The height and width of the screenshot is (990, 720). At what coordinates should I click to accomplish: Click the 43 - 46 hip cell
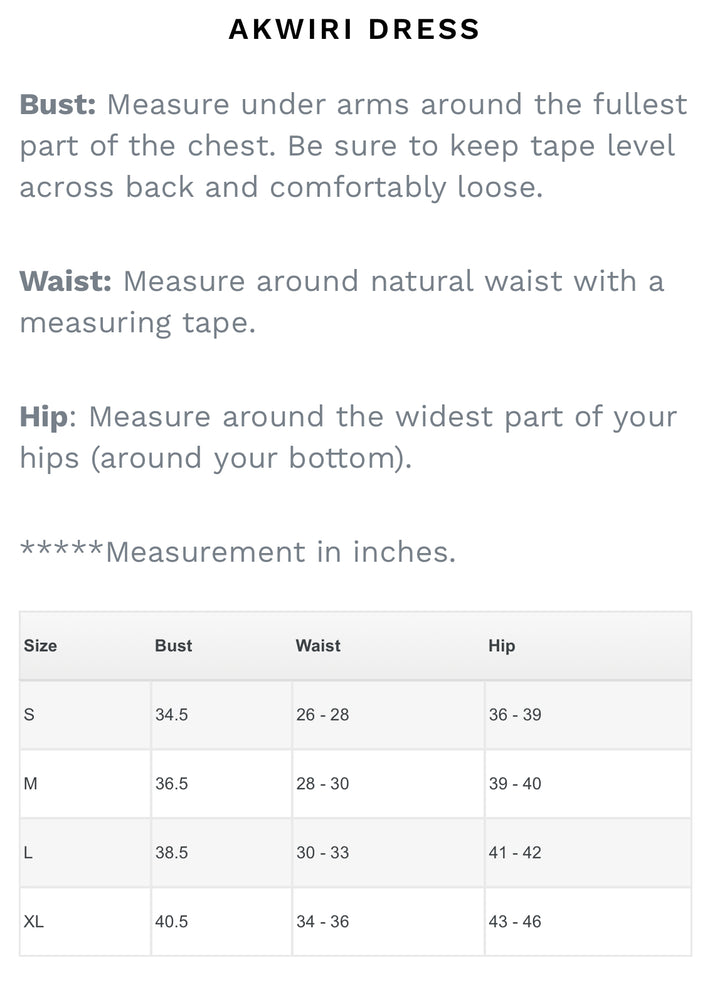tap(515, 922)
